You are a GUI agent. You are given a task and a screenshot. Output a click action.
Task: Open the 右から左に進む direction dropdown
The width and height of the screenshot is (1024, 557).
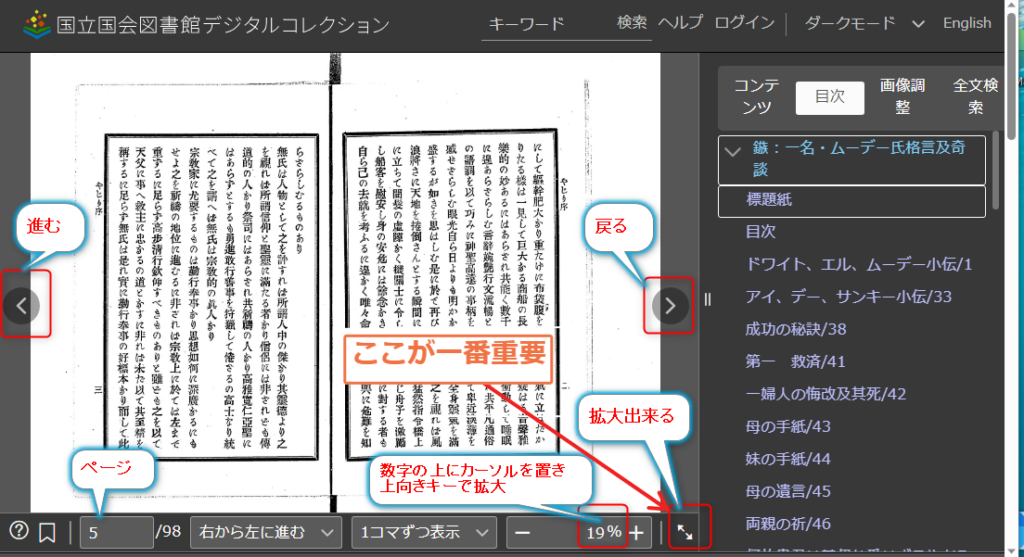(x=264, y=532)
